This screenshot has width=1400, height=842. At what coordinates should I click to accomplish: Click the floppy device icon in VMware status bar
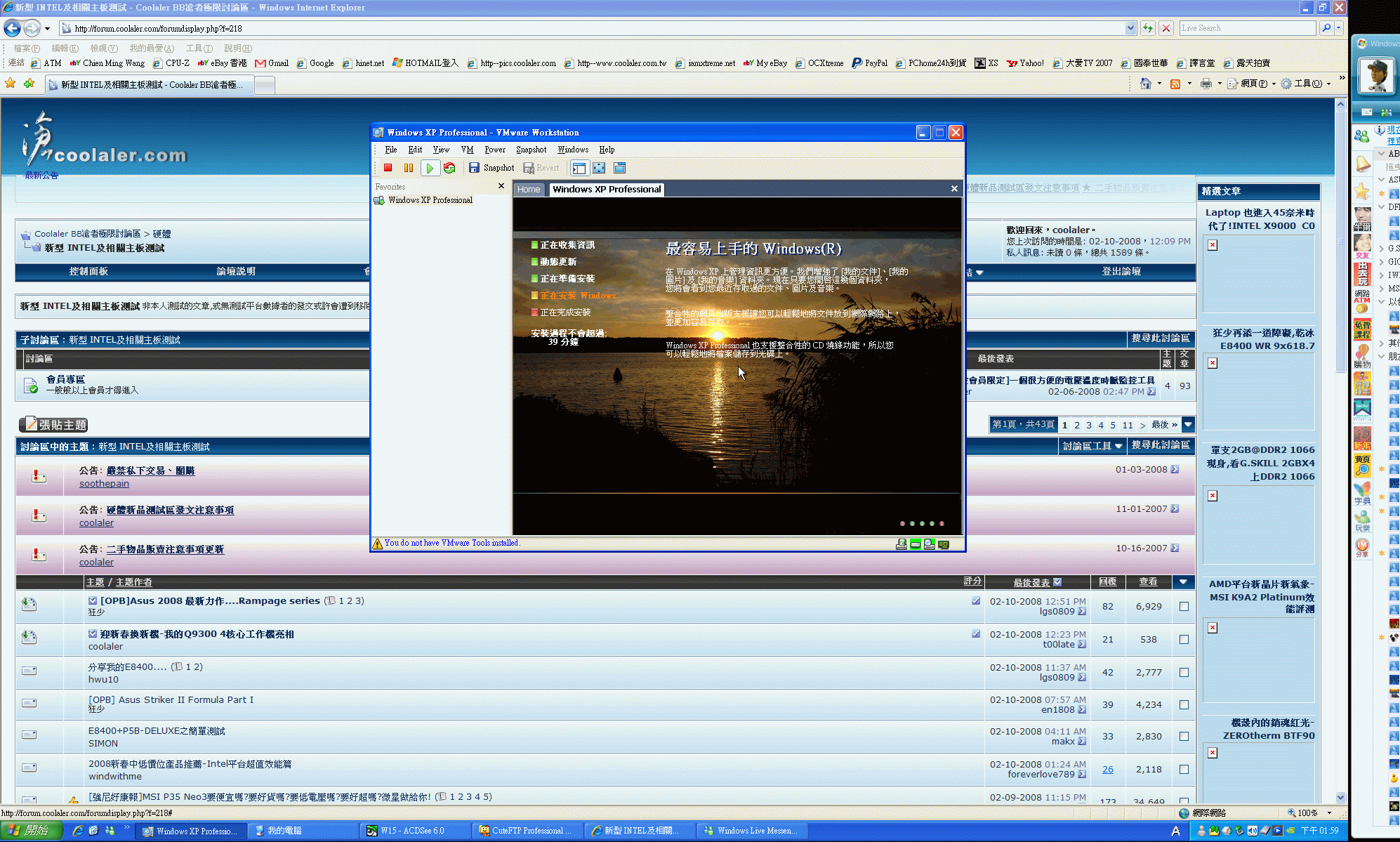902,544
